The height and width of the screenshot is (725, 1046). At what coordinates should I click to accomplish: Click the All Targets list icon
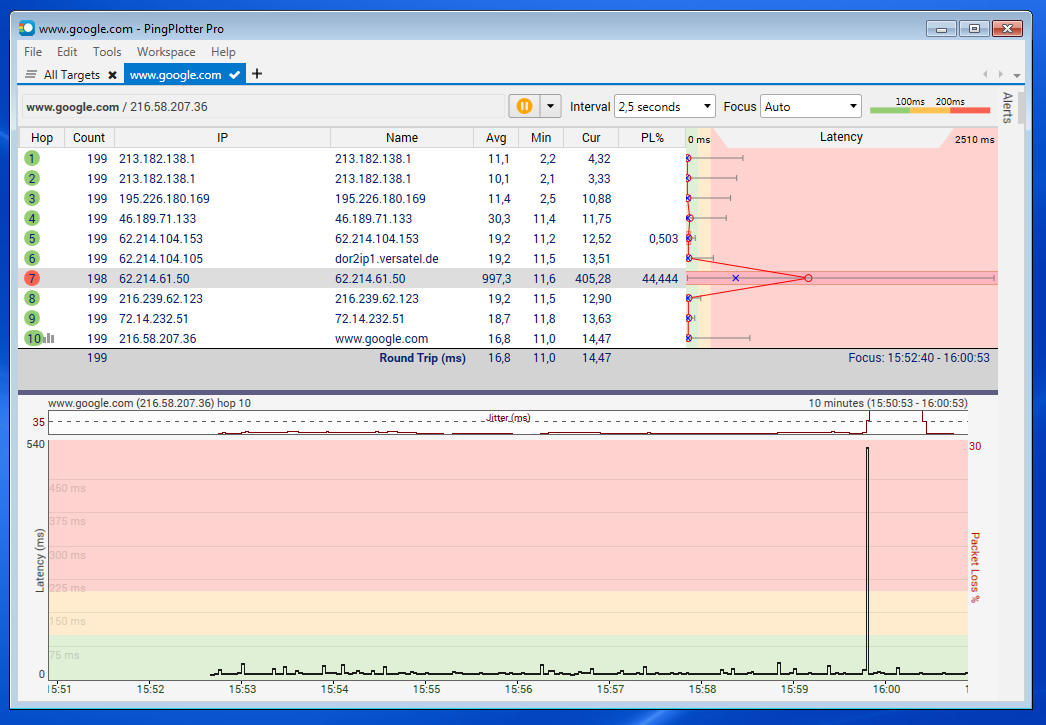(x=31, y=75)
